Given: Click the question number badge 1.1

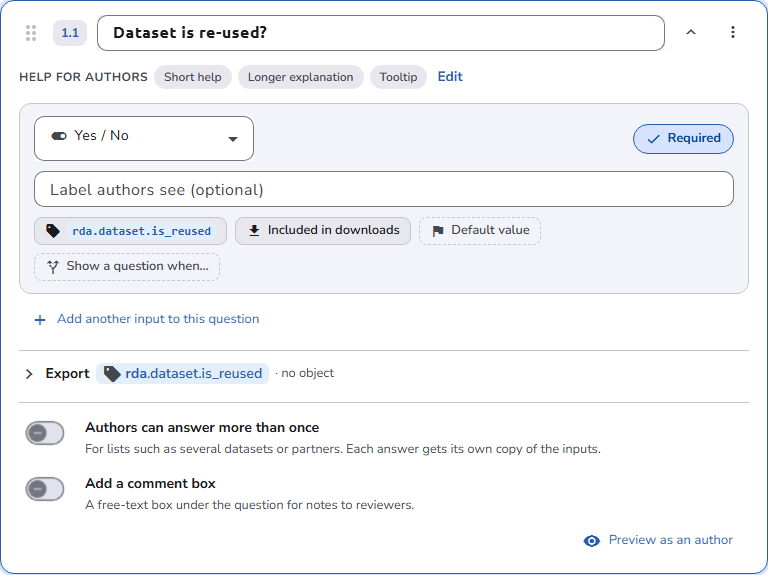Looking at the screenshot, I should [70, 33].
